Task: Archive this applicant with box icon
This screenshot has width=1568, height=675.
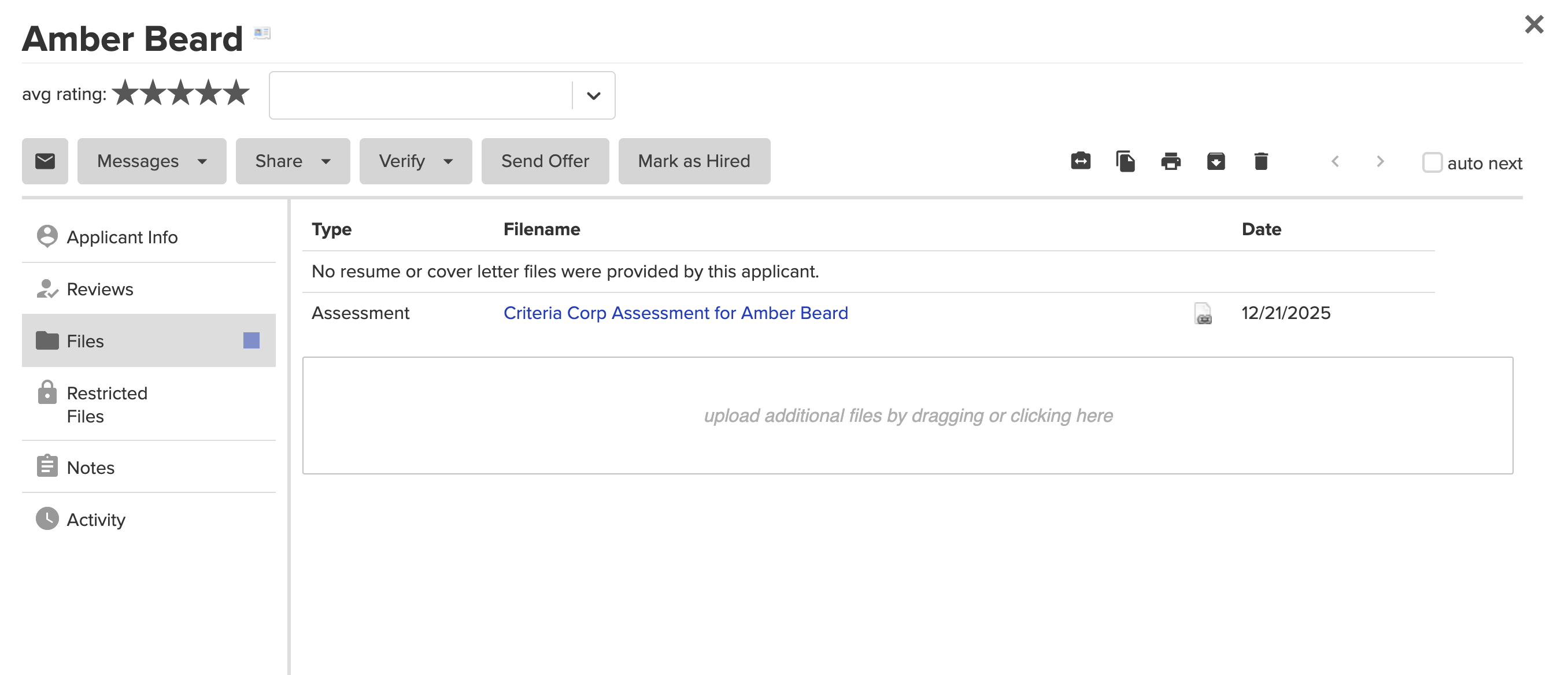Action: point(1215,161)
